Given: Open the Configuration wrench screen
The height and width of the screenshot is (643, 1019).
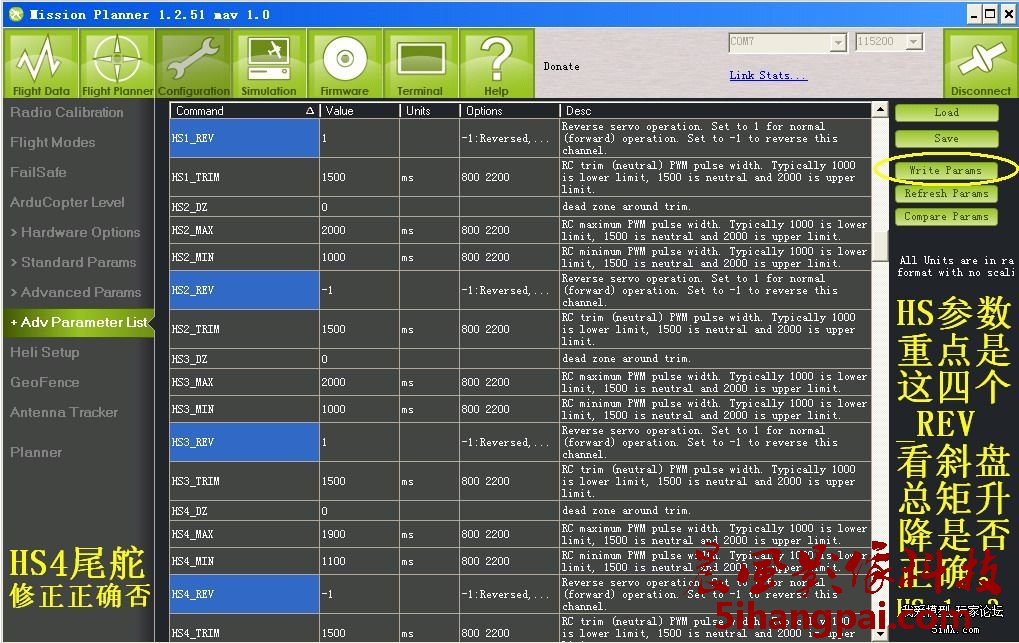Looking at the screenshot, I should pyautogui.click(x=194, y=63).
